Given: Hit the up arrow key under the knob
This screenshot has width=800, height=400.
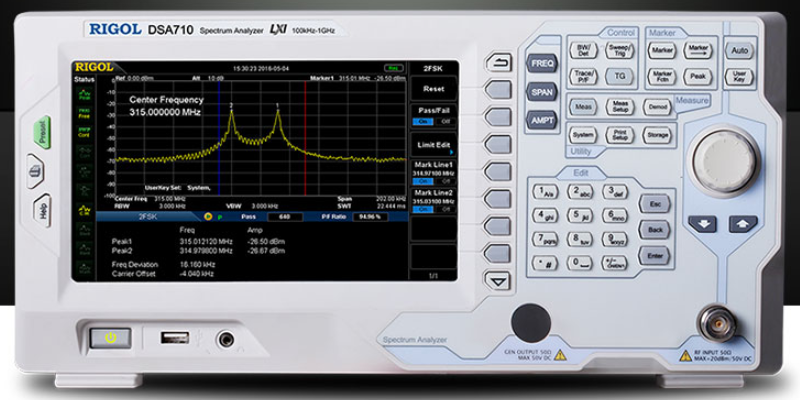Looking at the screenshot, I should 743,224.
